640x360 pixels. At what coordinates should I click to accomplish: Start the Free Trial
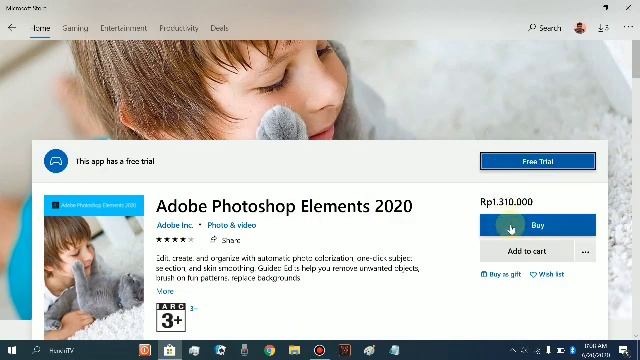click(538, 161)
